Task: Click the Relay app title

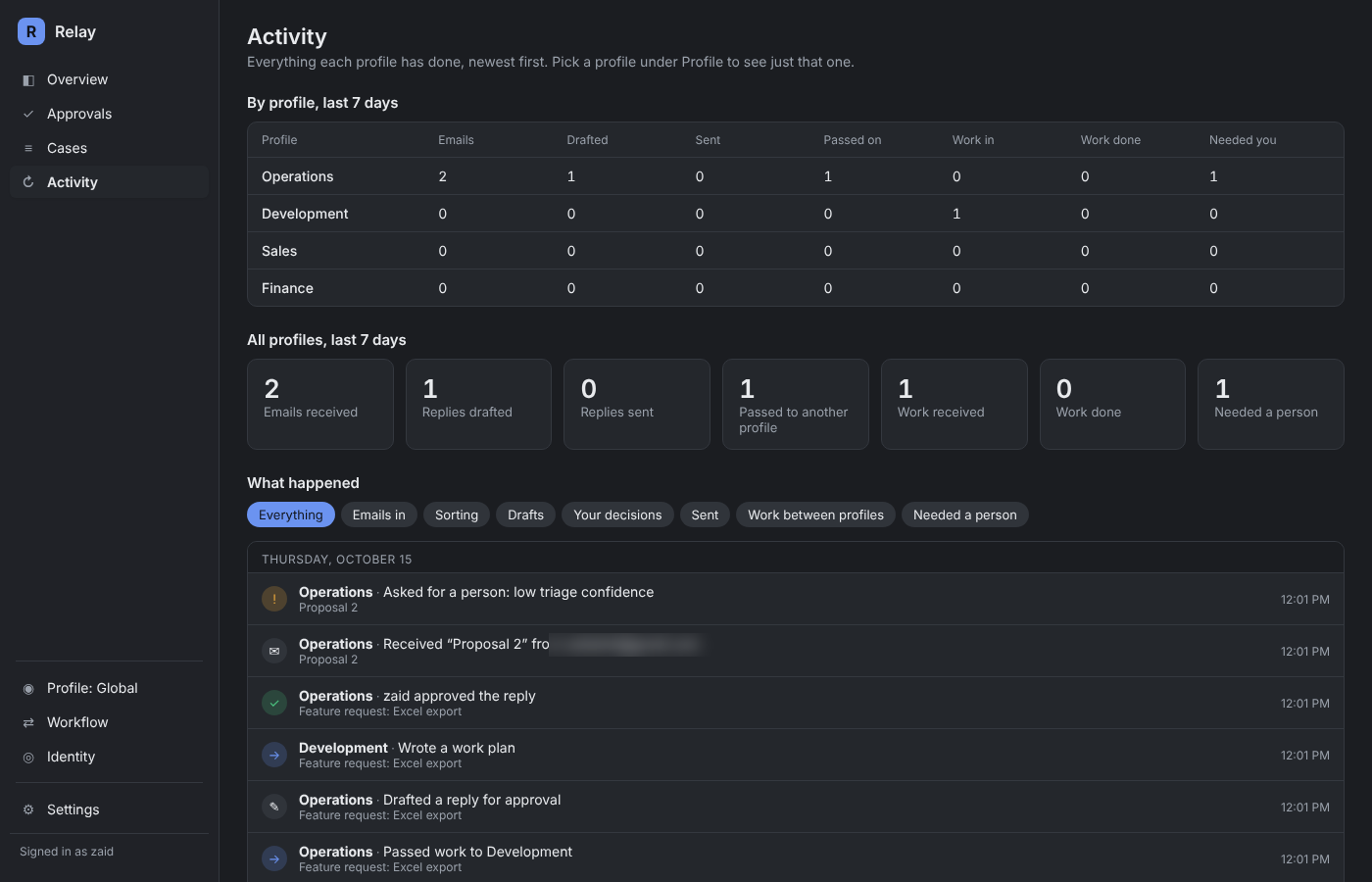Action: (75, 31)
